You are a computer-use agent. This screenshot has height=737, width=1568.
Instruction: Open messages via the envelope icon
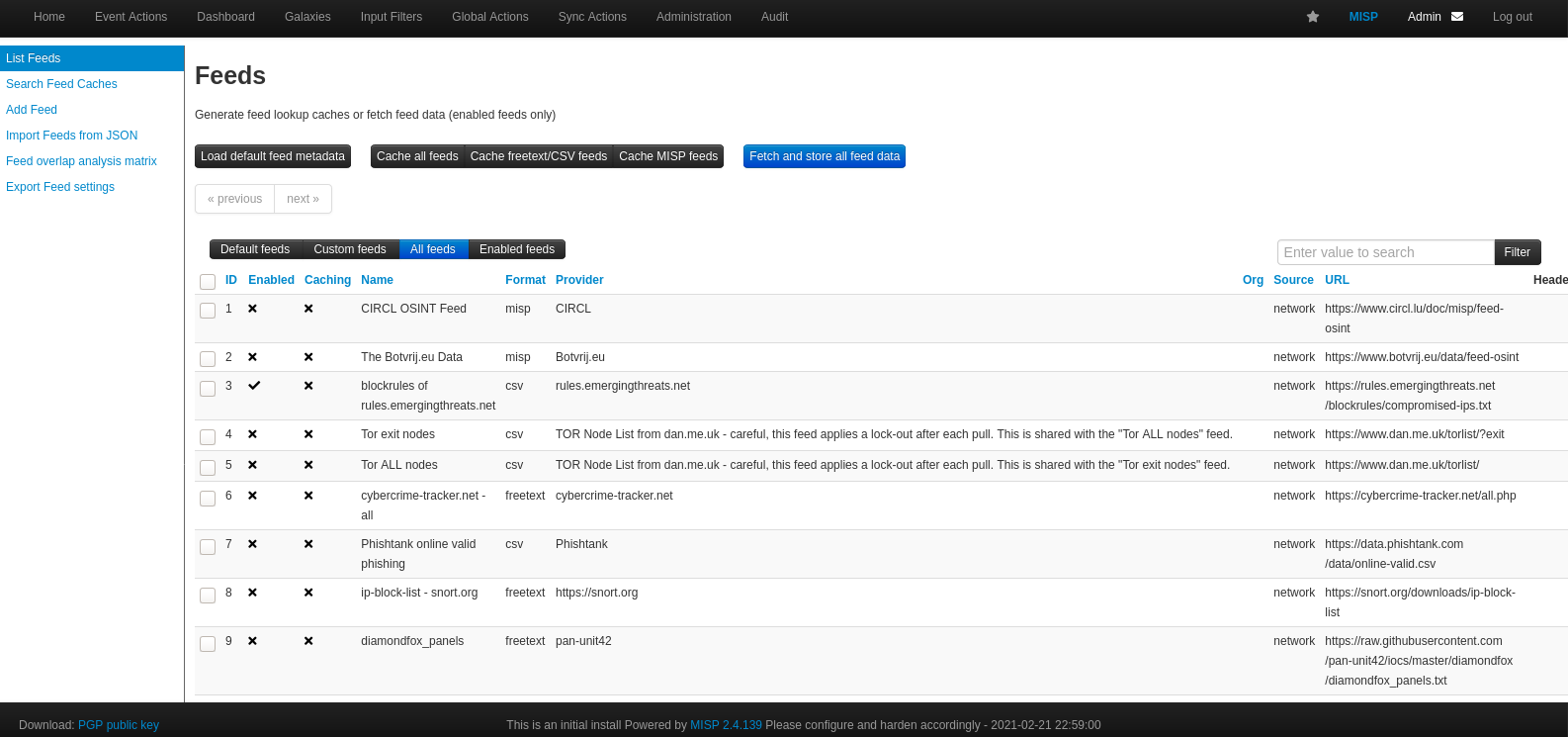(1457, 17)
